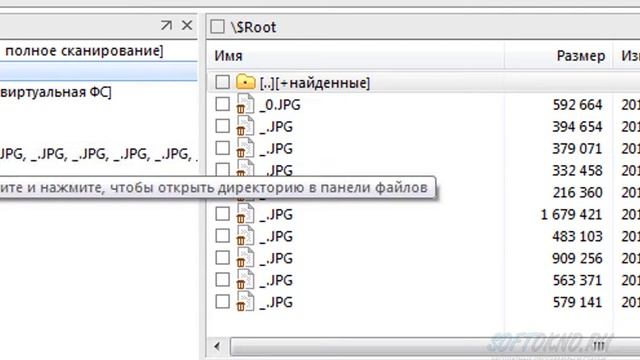Screen dimensions: 640x360
Task: Click the size value 379 071
Action: (578, 149)
